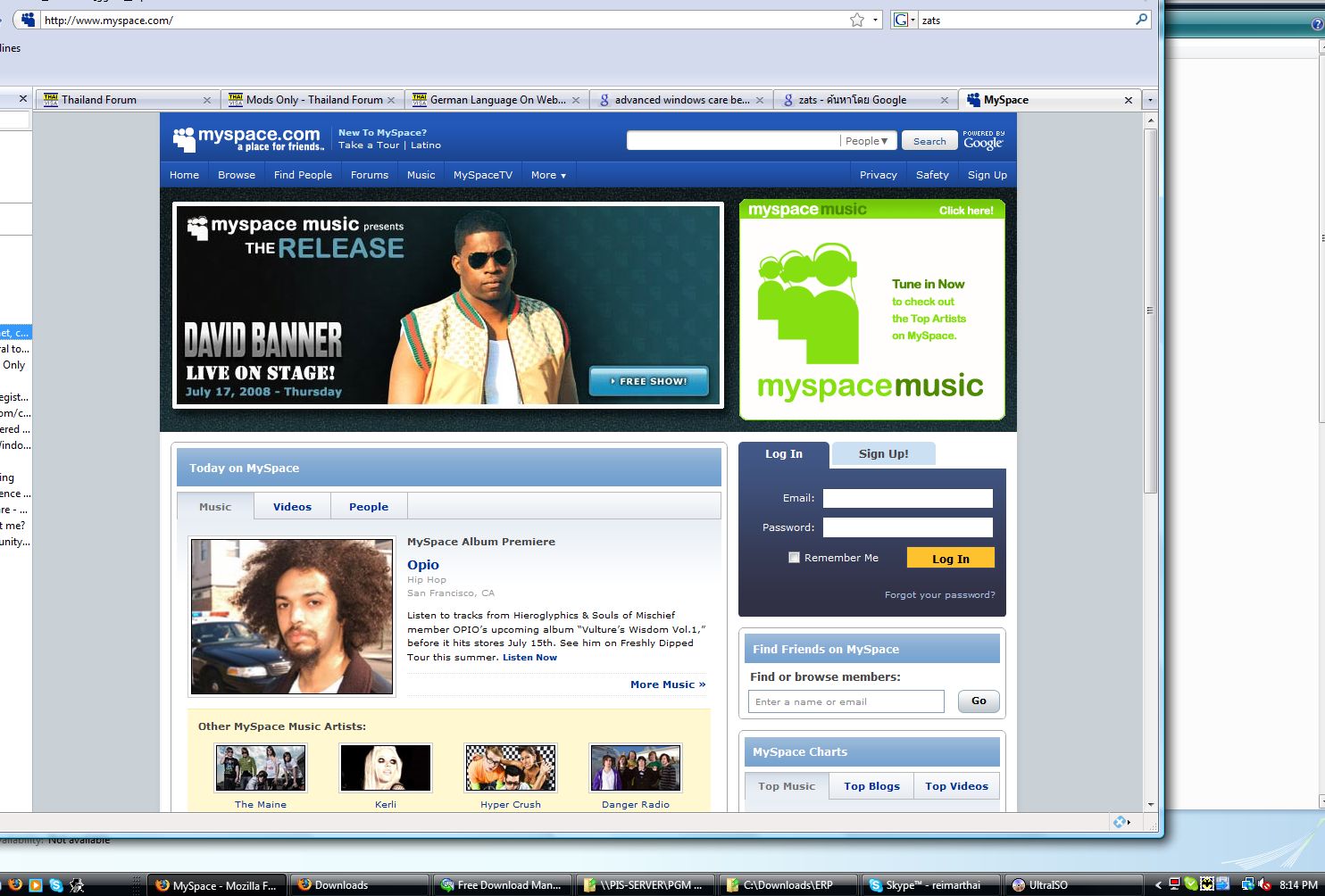Close the Thailand Forum tab
Image resolution: width=1325 pixels, height=896 pixels.
tap(207, 100)
